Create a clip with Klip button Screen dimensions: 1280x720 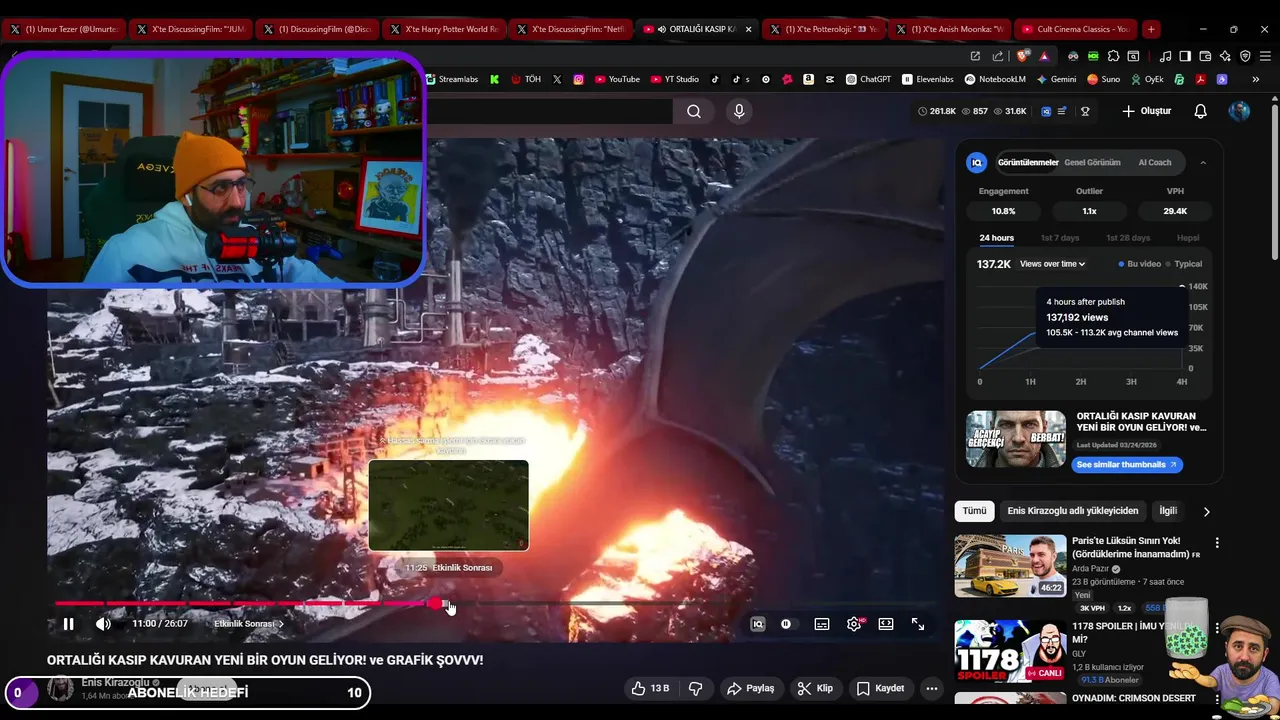815,688
